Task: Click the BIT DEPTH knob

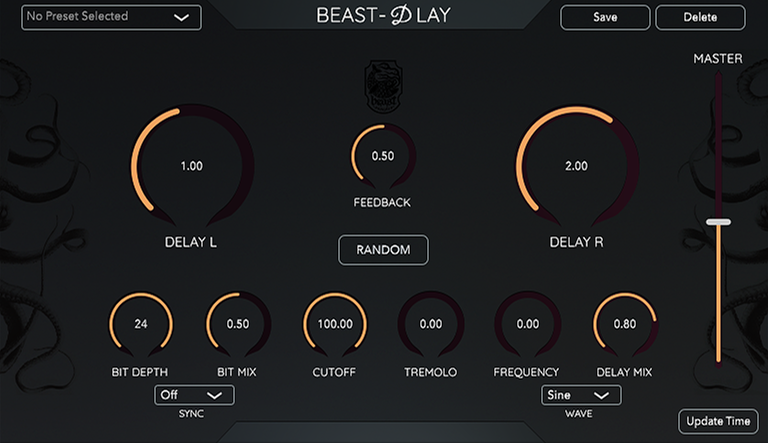Action: tap(141, 324)
